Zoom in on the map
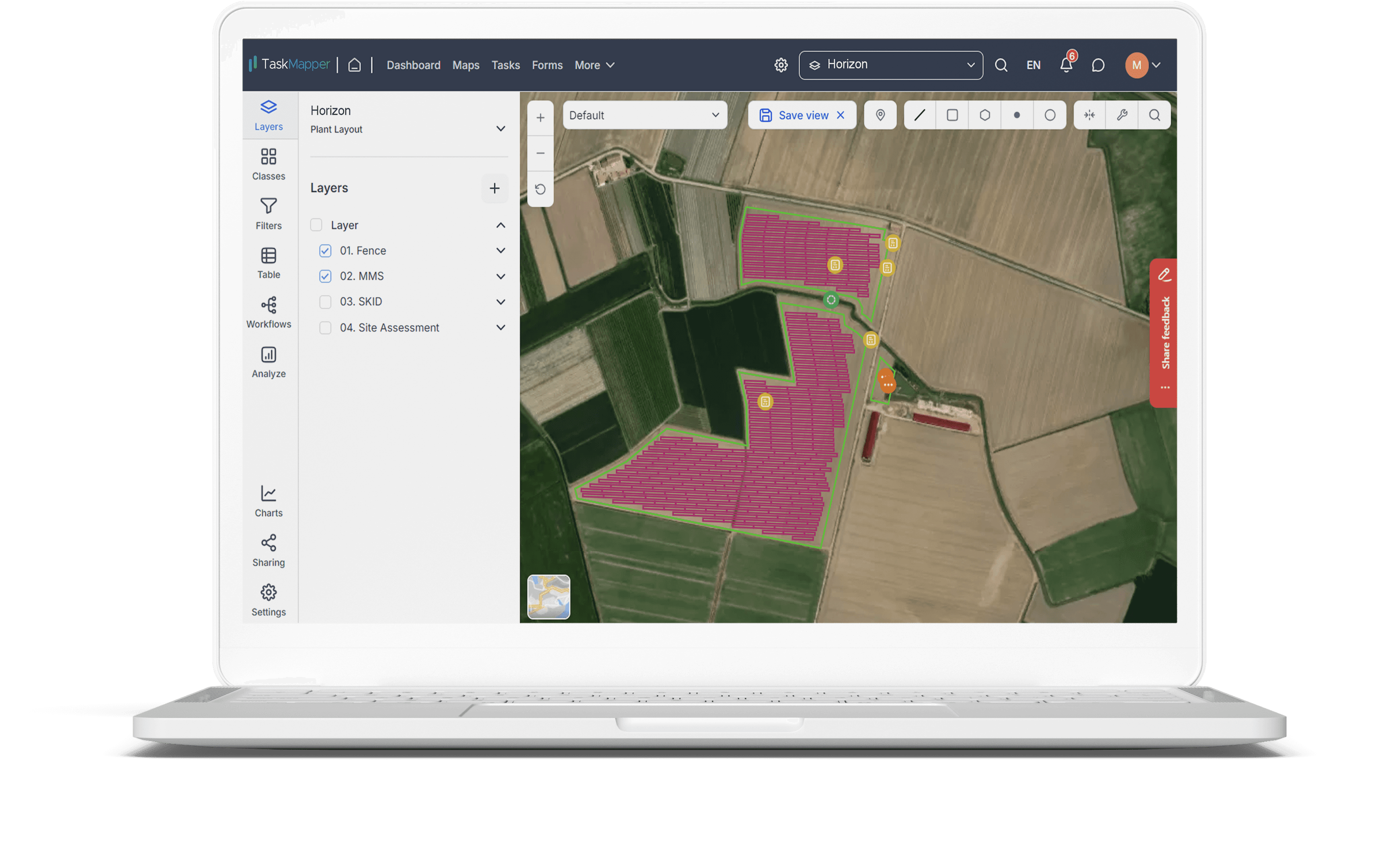The height and width of the screenshot is (853, 1400). (540, 118)
